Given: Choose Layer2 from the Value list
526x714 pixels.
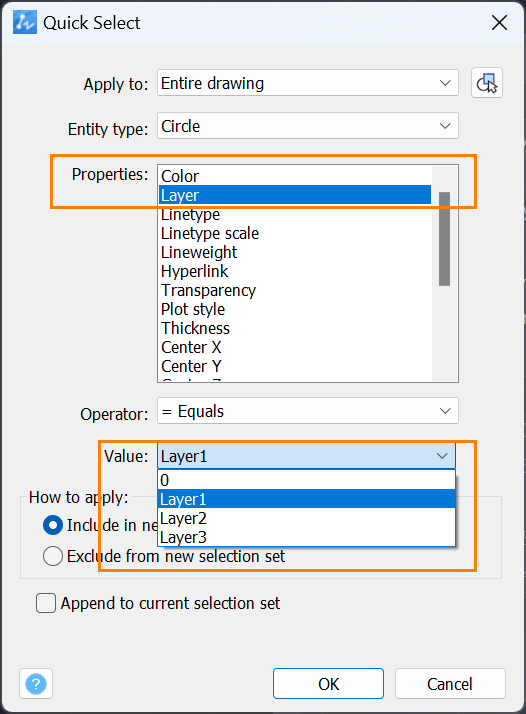Looking at the screenshot, I should coord(306,518).
